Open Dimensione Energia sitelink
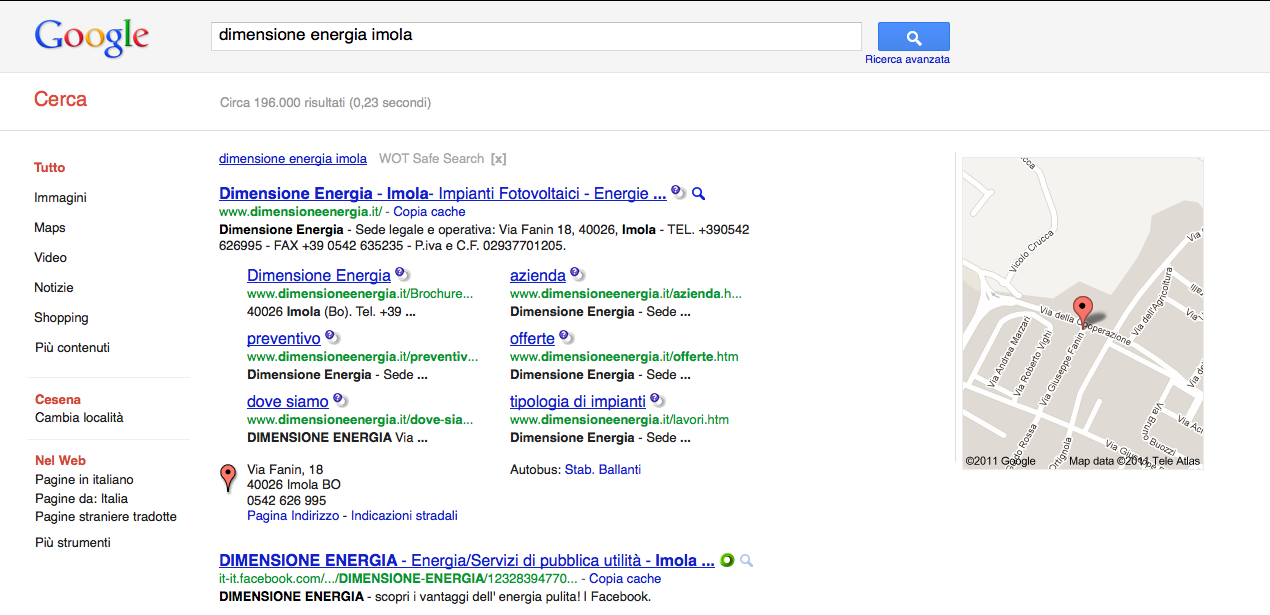The width and height of the screenshot is (1270, 615). [319, 275]
